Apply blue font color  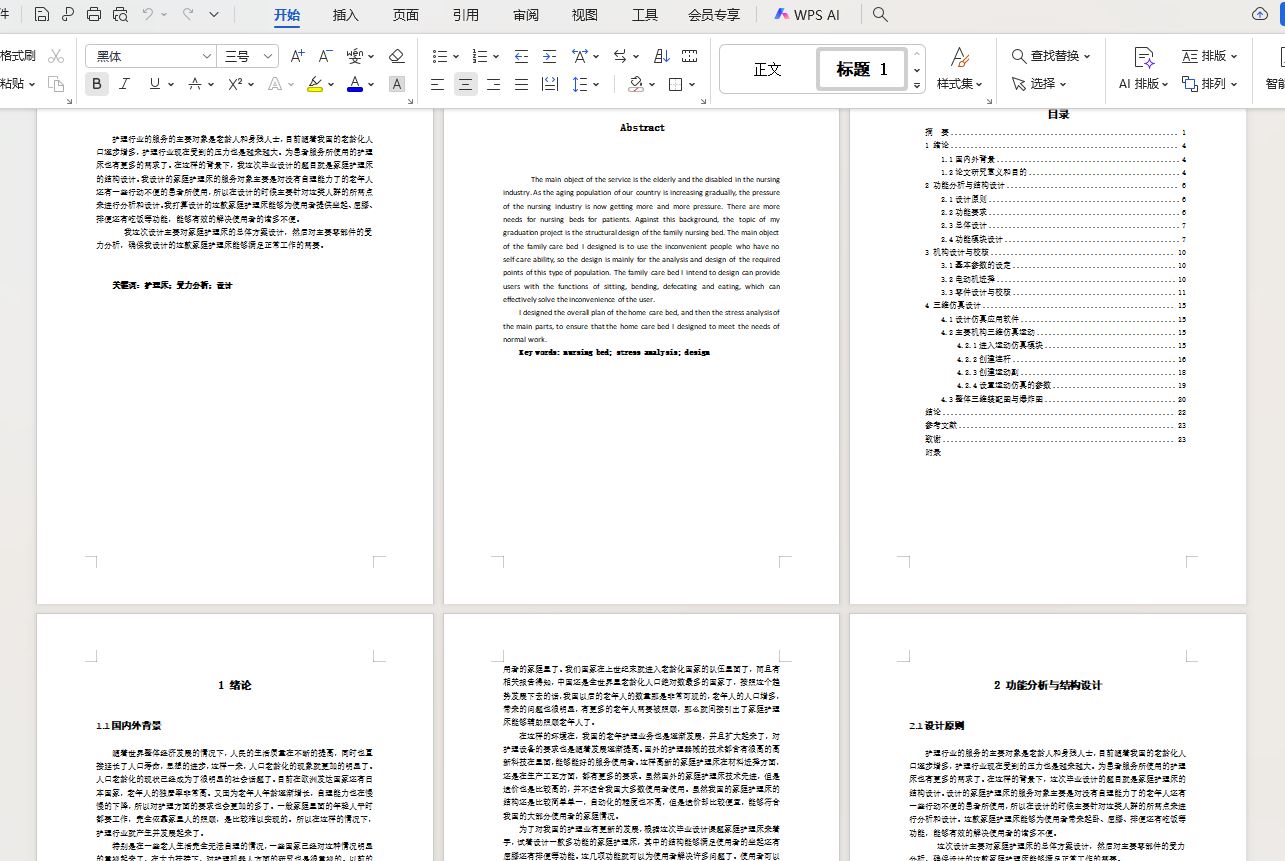tap(355, 84)
